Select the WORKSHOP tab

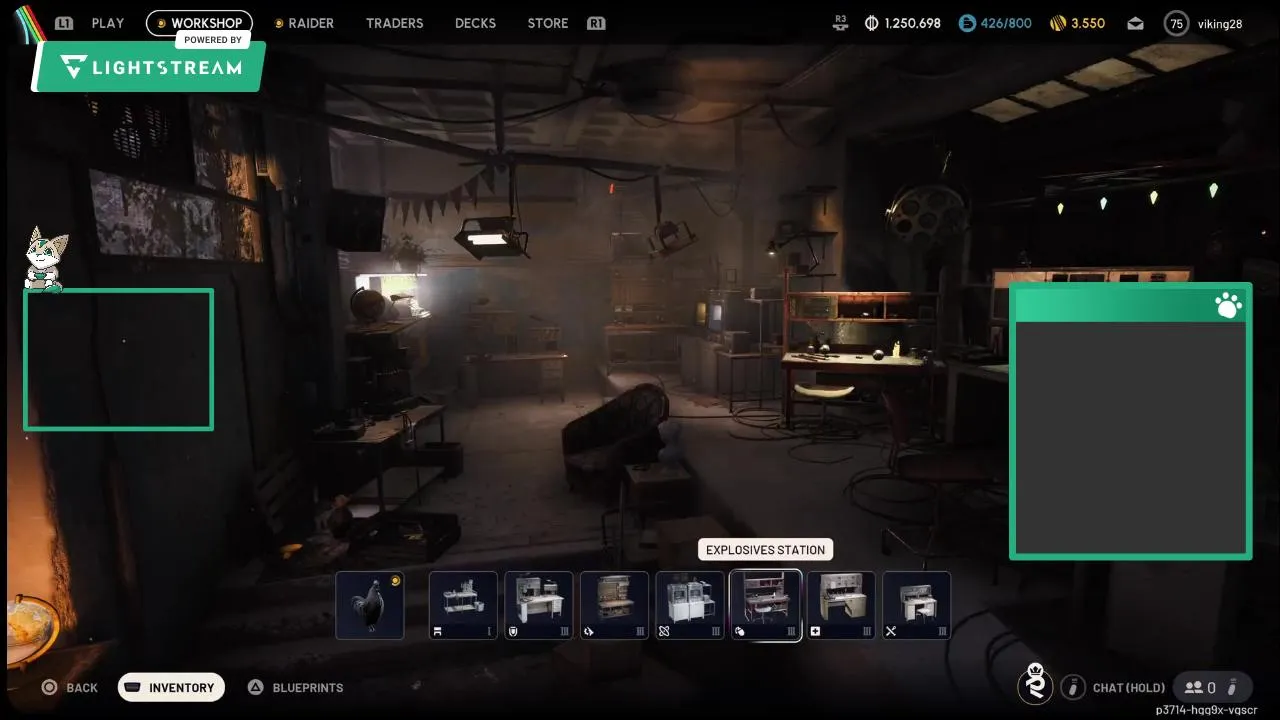pyautogui.click(x=199, y=23)
